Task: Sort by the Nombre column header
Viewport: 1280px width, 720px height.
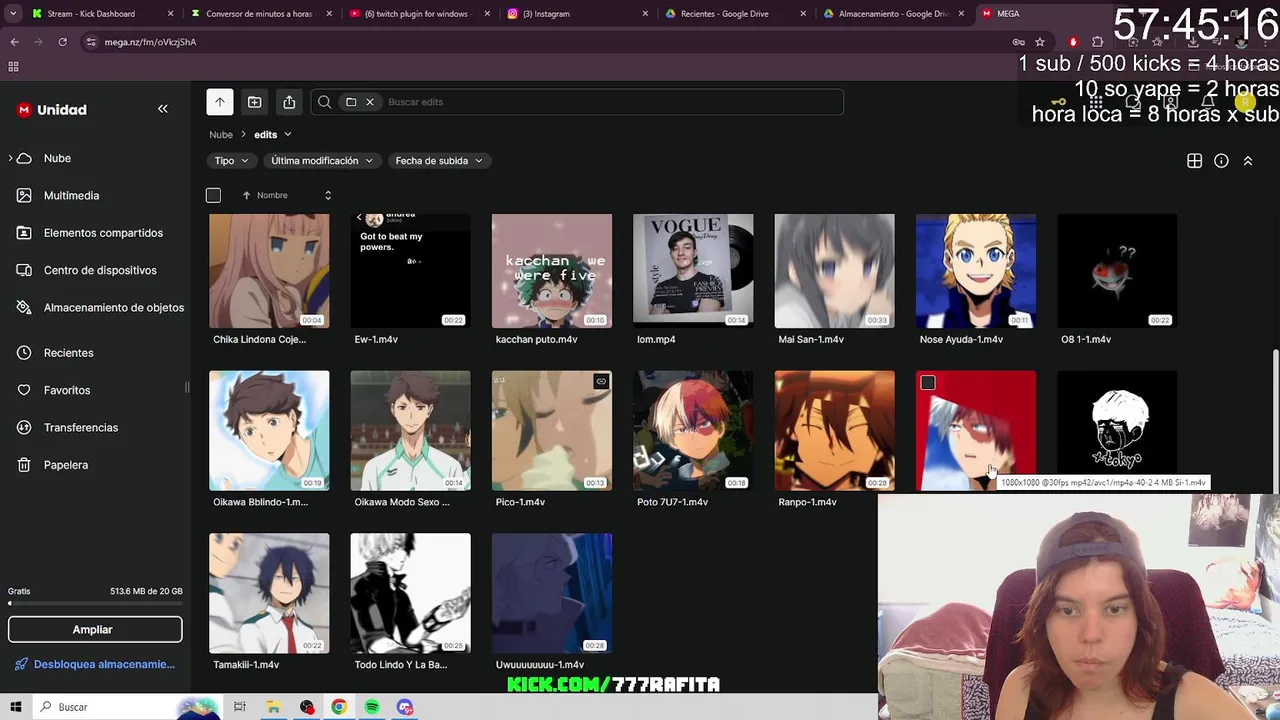Action: coord(272,195)
